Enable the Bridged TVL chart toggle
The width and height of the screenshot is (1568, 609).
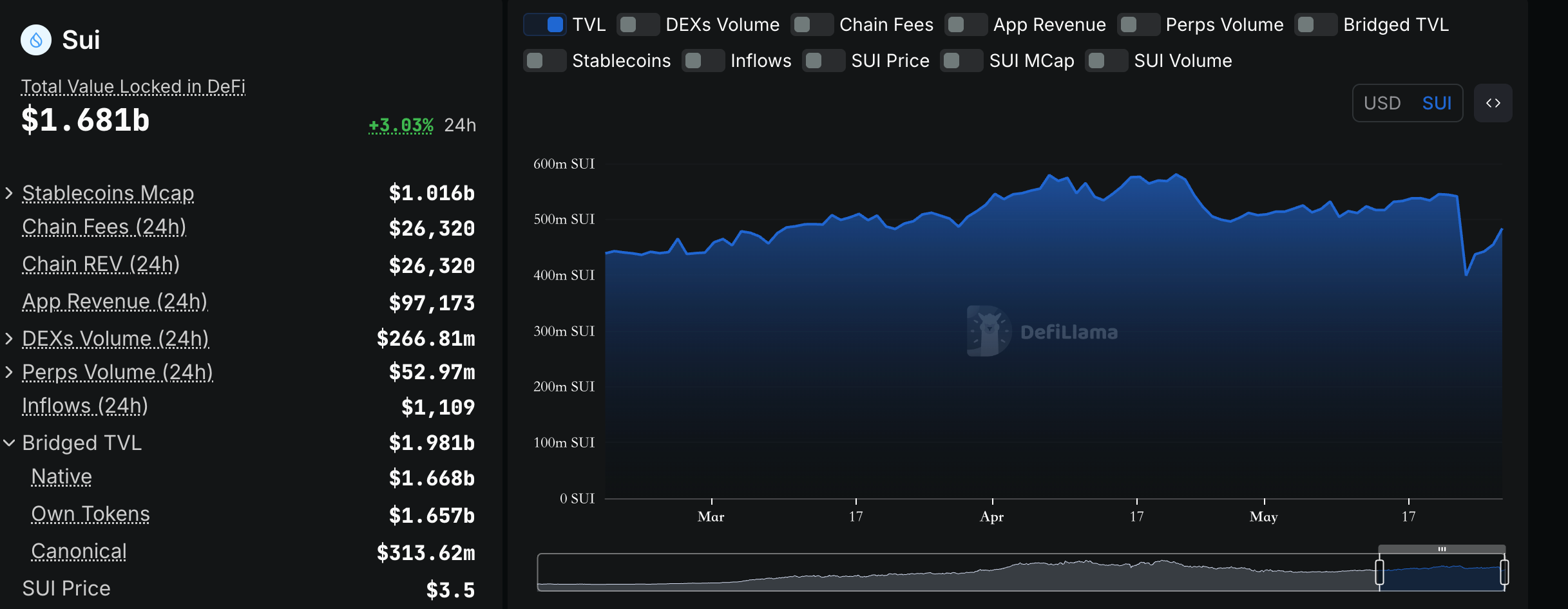(x=1315, y=24)
